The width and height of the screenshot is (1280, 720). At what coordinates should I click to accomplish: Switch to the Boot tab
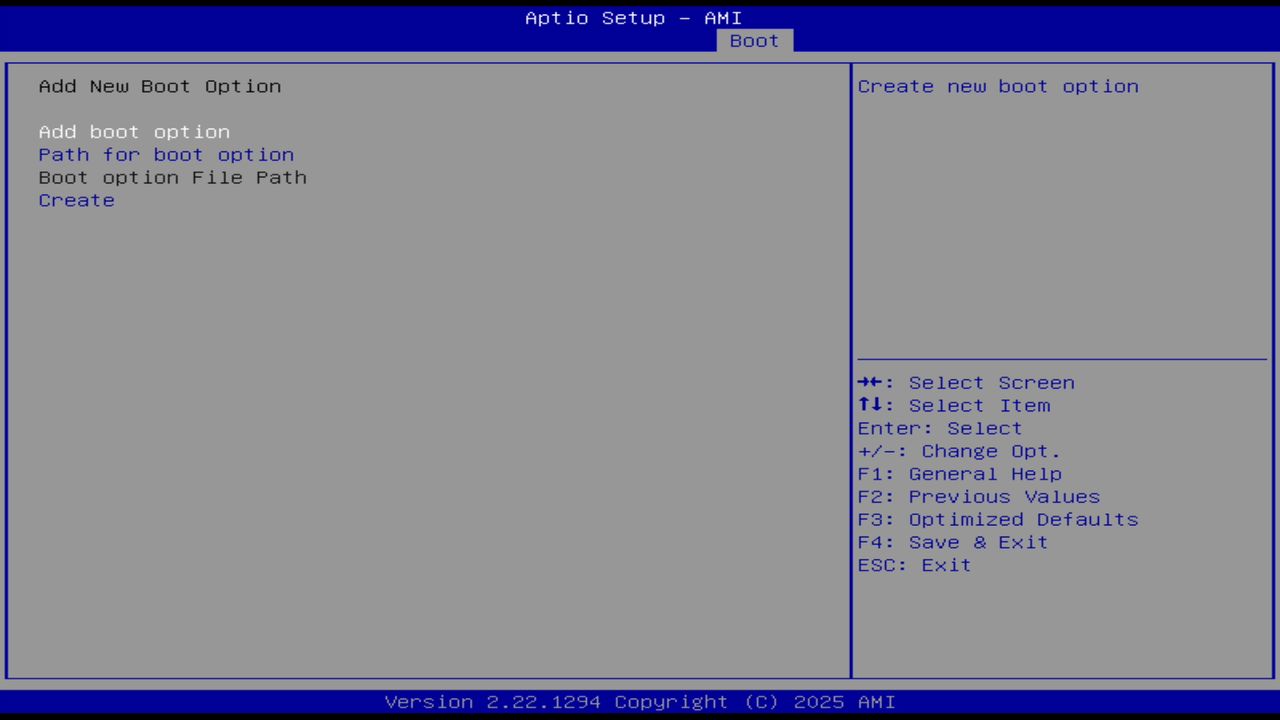tap(754, 41)
